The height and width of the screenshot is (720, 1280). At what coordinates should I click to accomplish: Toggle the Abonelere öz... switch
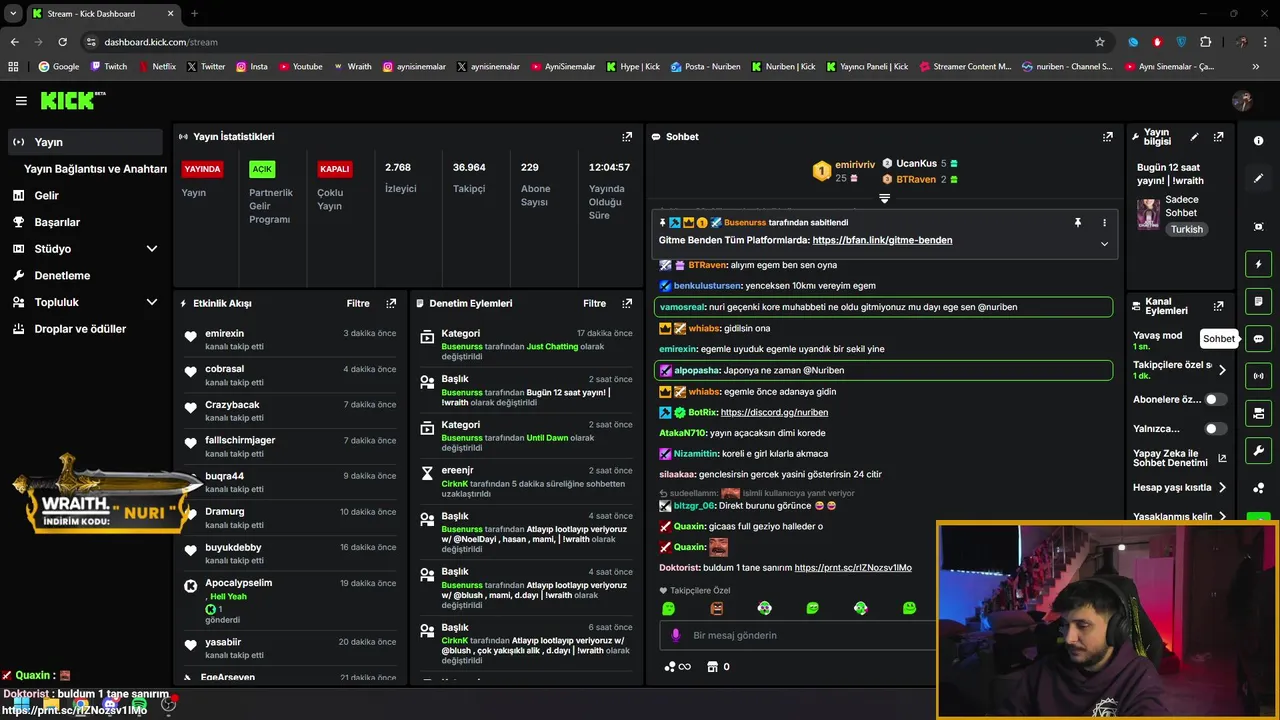[x=1215, y=399]
